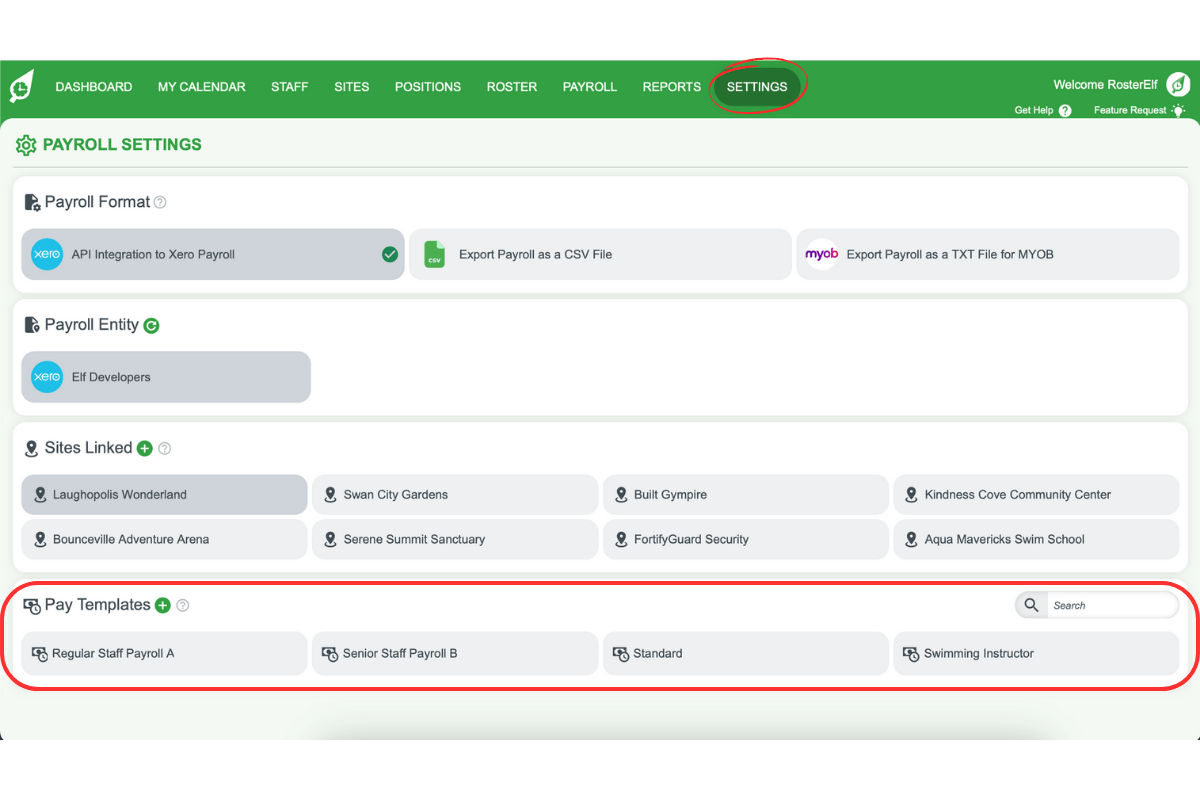This screenshot has width=1200, height=800.
Task: Click the refresh icon next to Payroll Entity
Action: [x=151, y=325]
